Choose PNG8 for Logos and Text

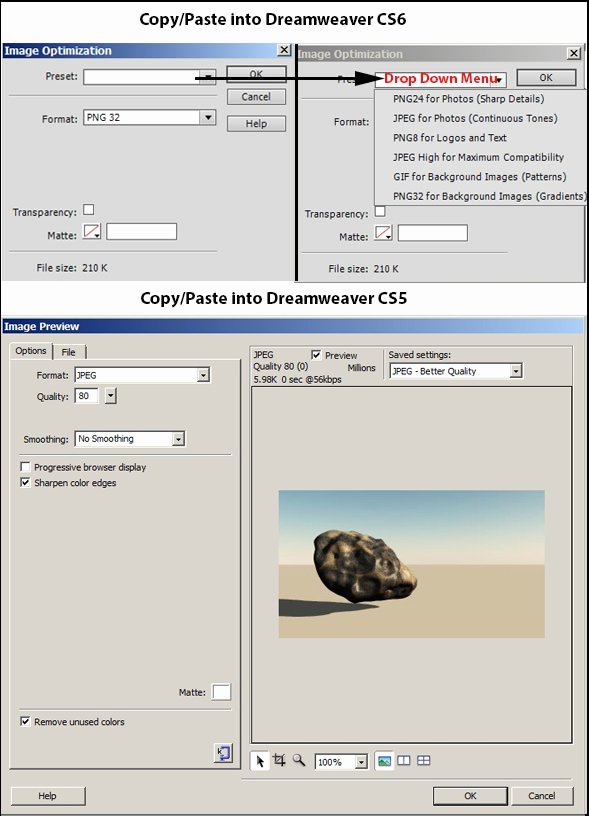pos(450,138)
